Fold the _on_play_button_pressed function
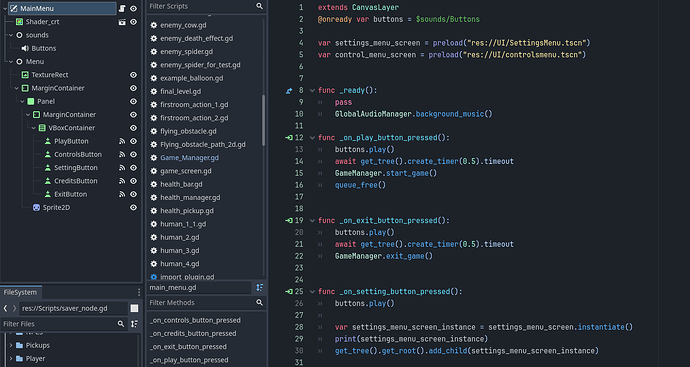This screenshot has width=690, height=367. coord(312,138)
